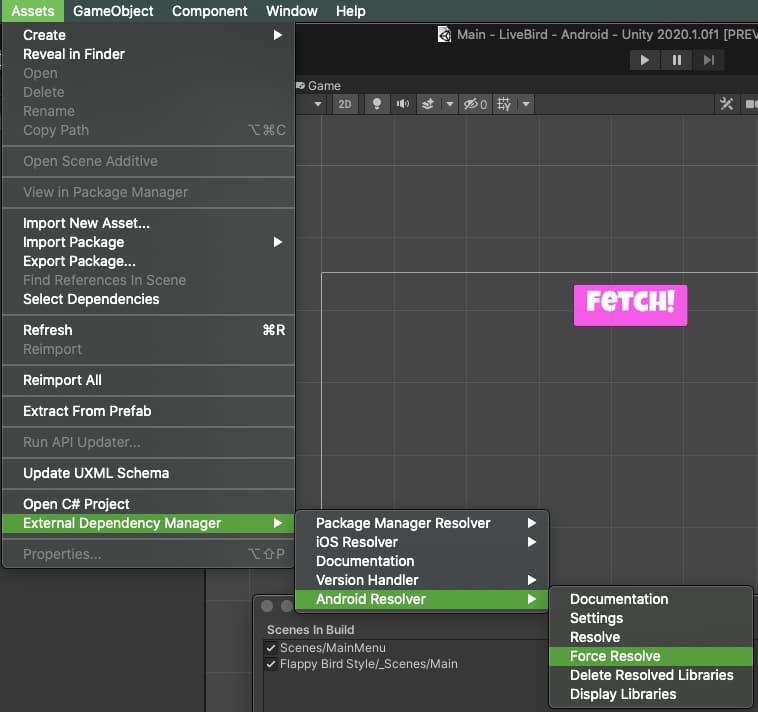This screenshot has width=758, height=712.
Task: Click Select Dependencies
Action: pyautogui.click(x=148, y=299)
